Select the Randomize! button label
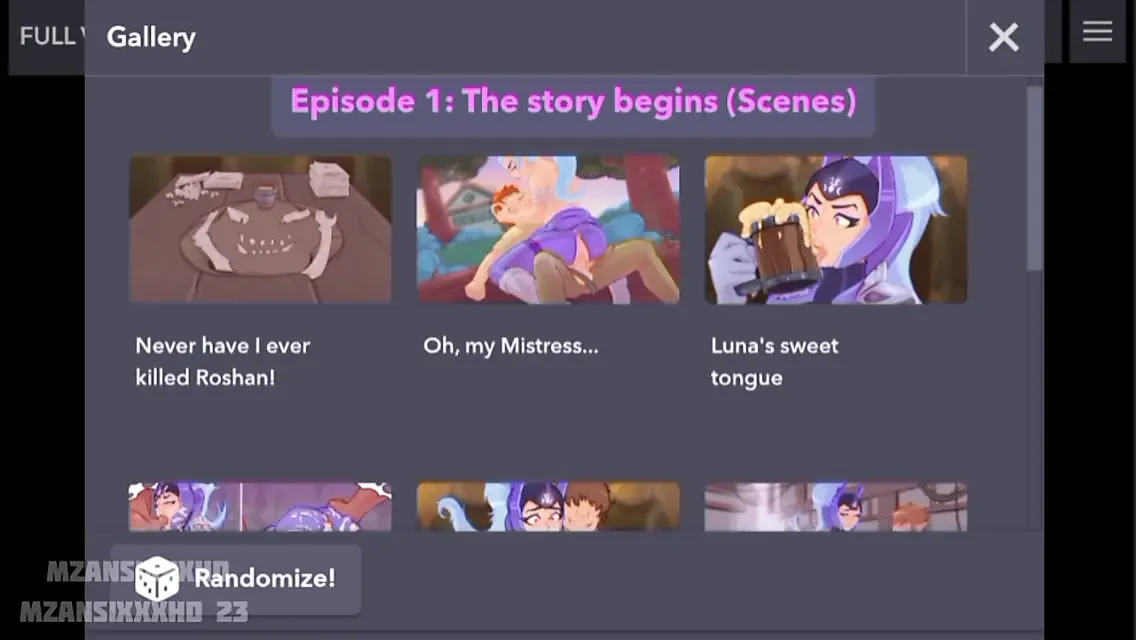The image size is (1136, 640). point(264,578)
